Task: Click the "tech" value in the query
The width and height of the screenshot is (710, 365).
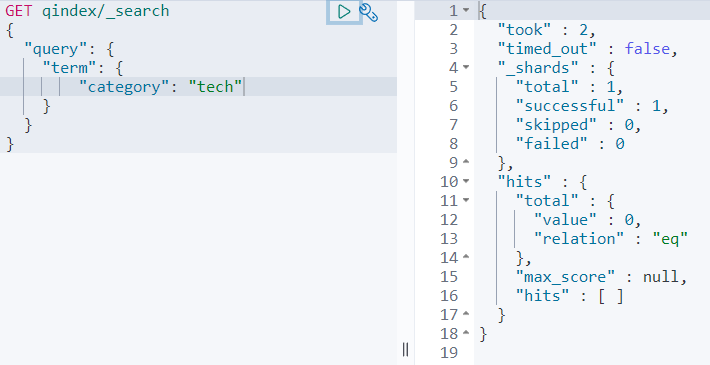Action: (215, 87)
